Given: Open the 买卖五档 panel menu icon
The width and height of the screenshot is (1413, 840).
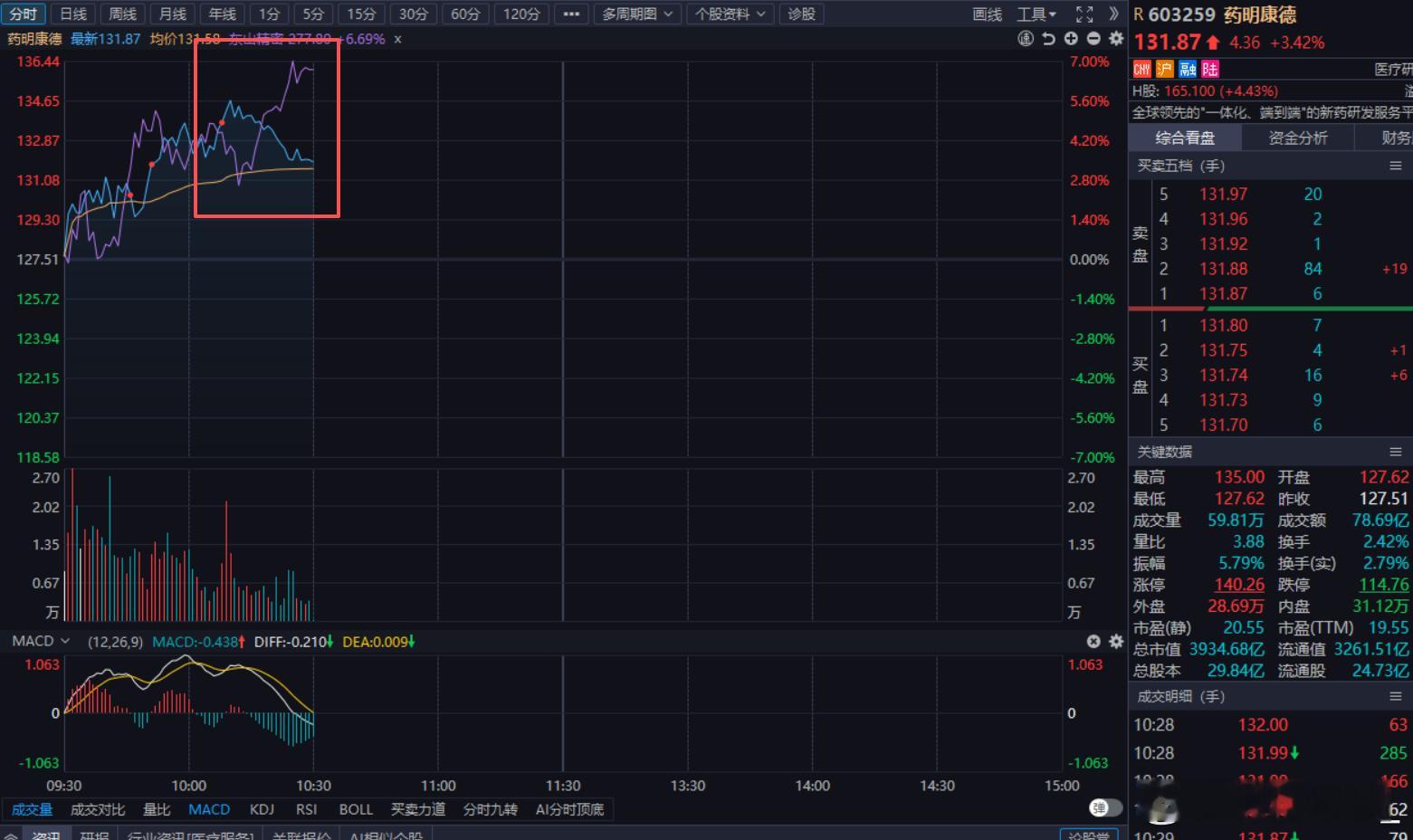Looking at the screenshot, I should click(1395, 166).
